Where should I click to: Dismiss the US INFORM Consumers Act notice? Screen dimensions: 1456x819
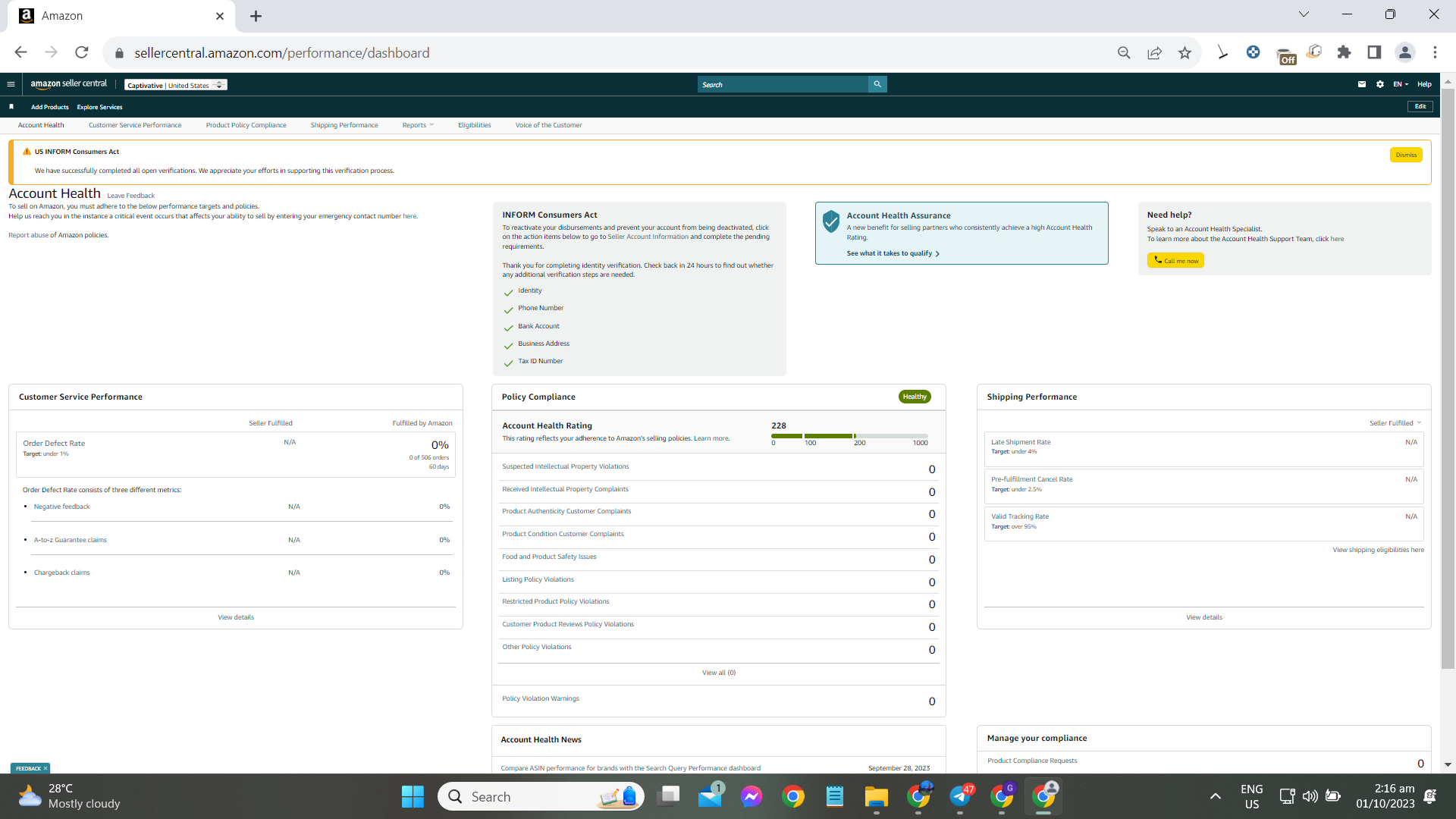point(1406,155)
